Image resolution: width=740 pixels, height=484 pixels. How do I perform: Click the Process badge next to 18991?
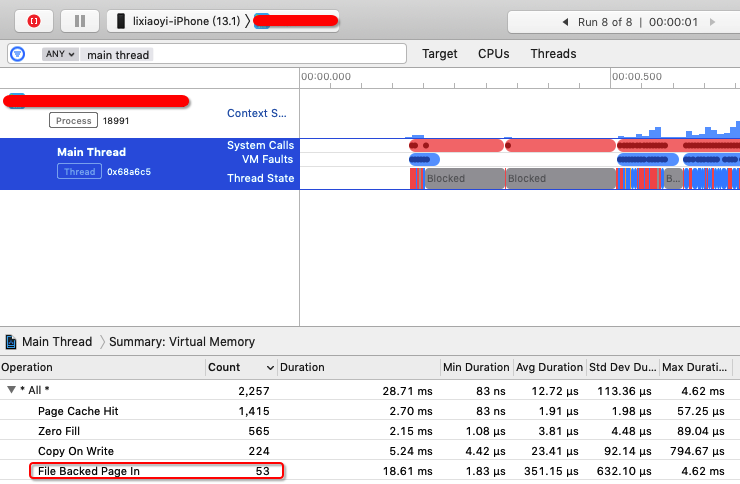click(x=74, y=120)
